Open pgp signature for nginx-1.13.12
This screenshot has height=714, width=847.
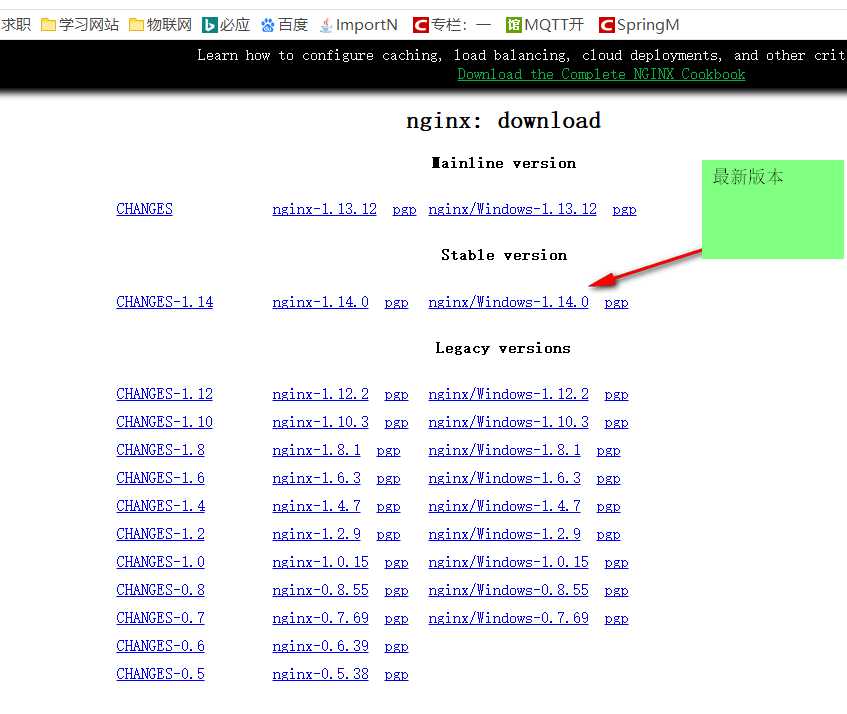click(404, 210)
